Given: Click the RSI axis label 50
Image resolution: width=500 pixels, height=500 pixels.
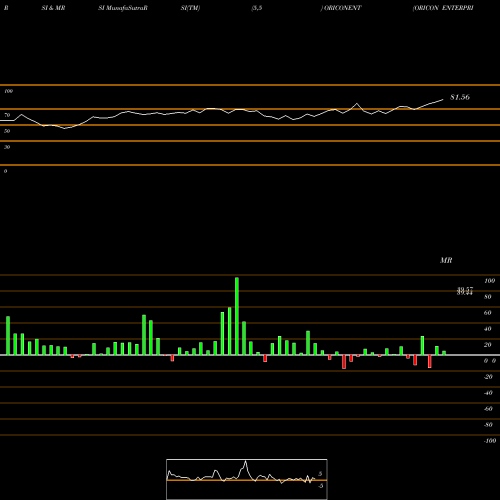Looking at the screenshot, I should pos(7,131).
